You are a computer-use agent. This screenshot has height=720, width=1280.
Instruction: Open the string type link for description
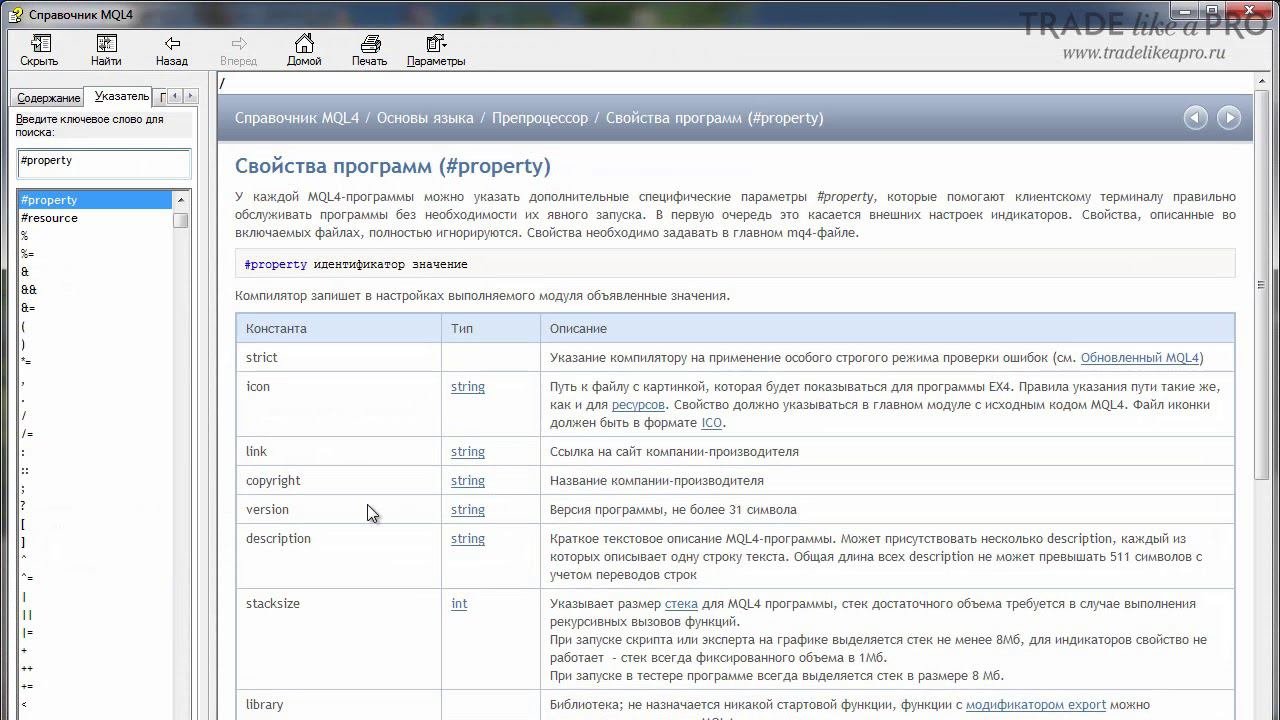tap(468, 539)
